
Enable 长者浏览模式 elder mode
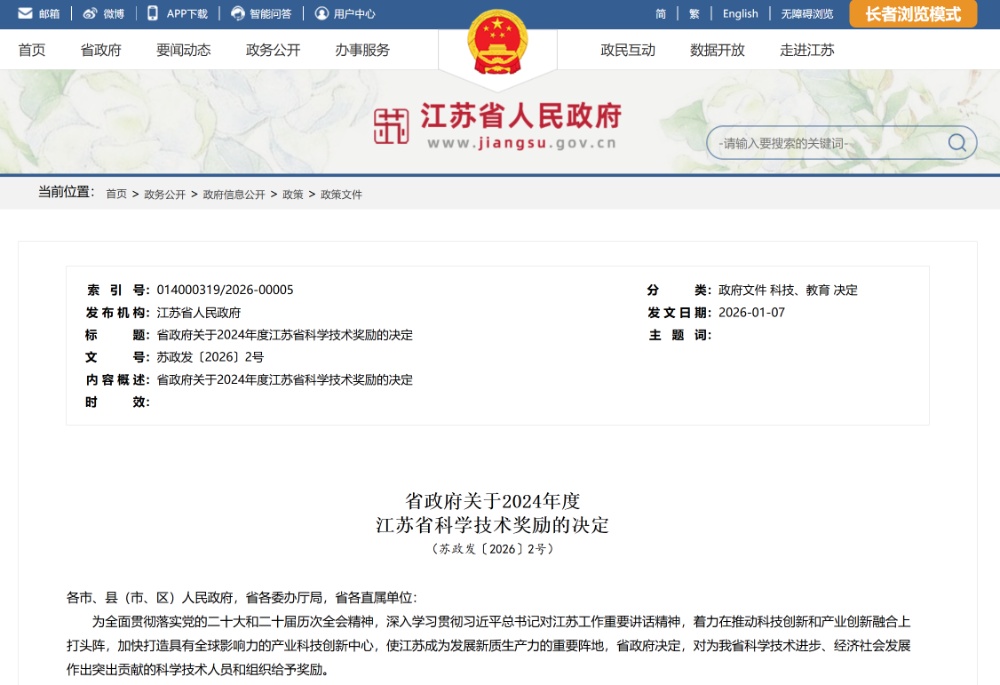[x=912, y=14]
